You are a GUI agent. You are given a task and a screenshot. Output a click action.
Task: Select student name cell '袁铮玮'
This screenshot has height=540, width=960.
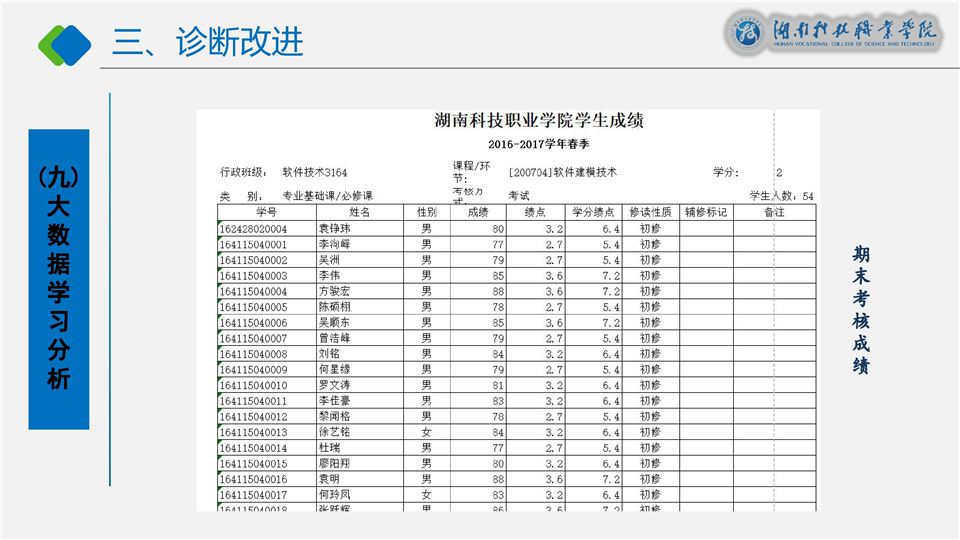[x=335, y=229]
